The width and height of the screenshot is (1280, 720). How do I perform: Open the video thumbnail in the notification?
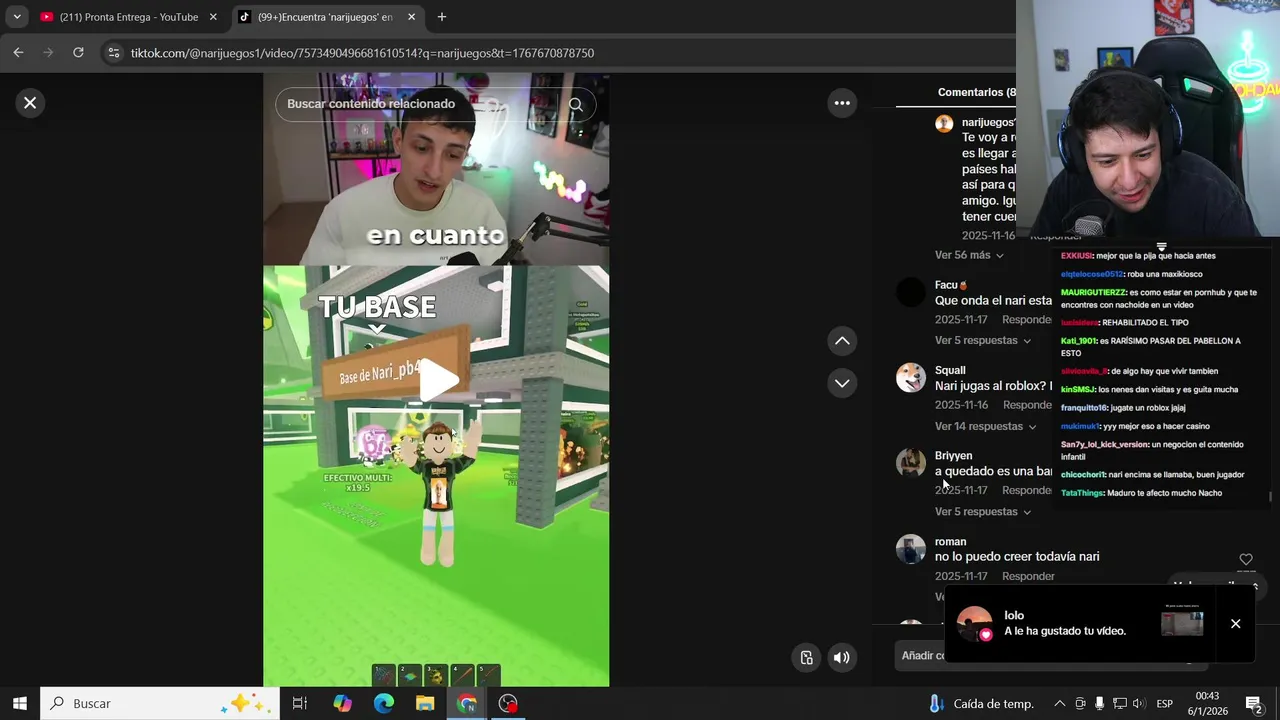pyautogui.click(x=1182, y=621)
